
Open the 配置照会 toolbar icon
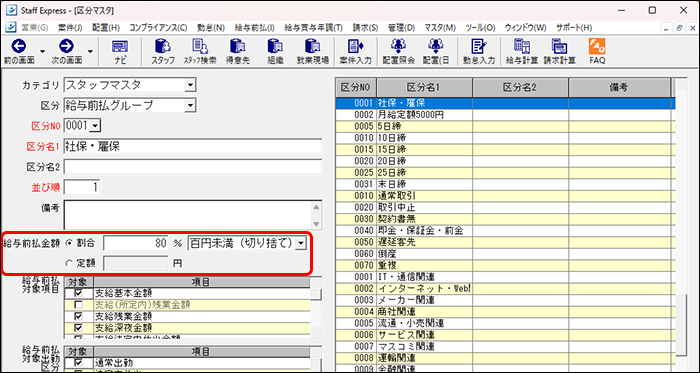[x=398, y=47]
